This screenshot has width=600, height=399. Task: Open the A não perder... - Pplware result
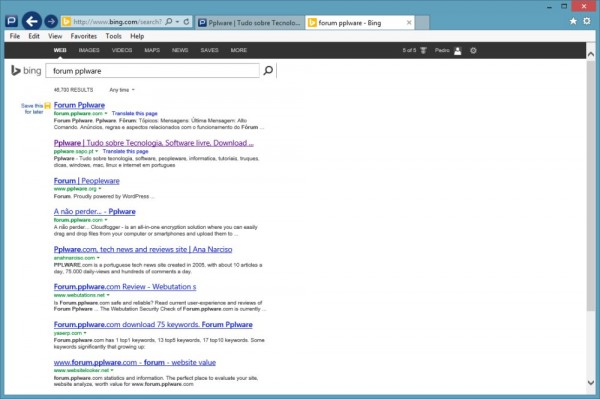tap(95, 211)
